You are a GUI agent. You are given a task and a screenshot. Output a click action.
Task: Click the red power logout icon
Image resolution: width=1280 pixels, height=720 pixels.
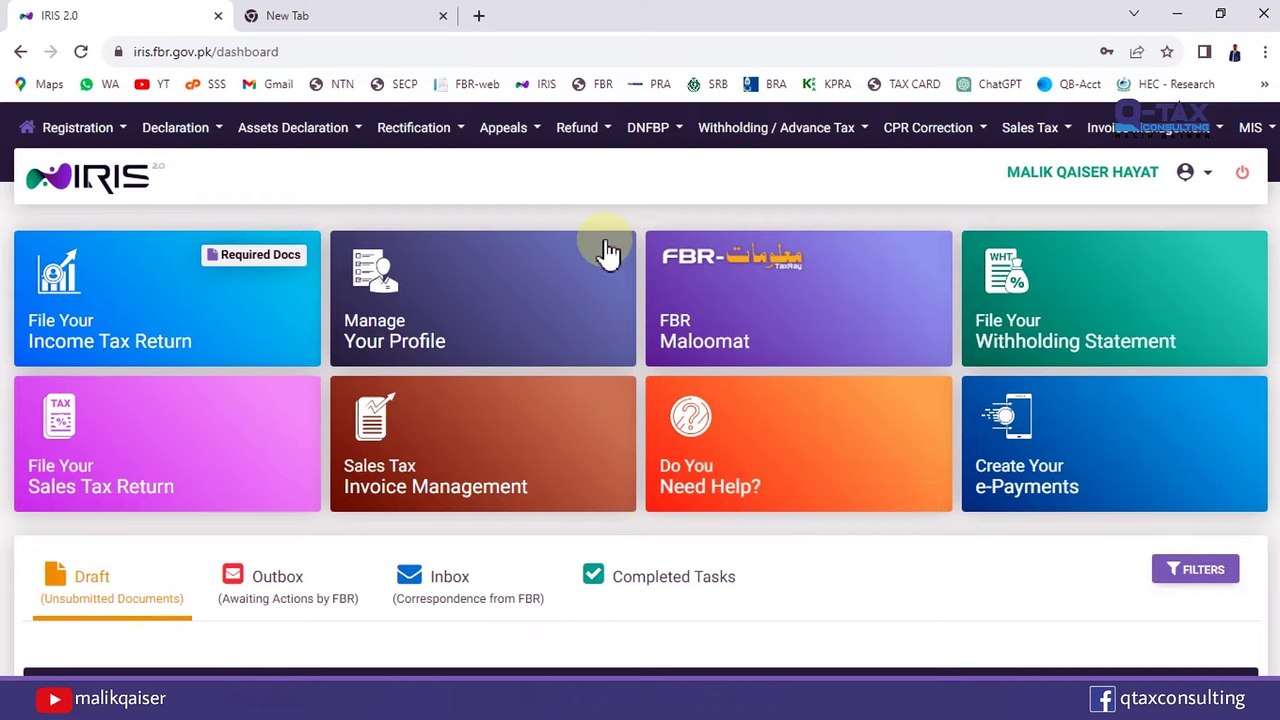pyautogui.click(x=1242, y=172)
